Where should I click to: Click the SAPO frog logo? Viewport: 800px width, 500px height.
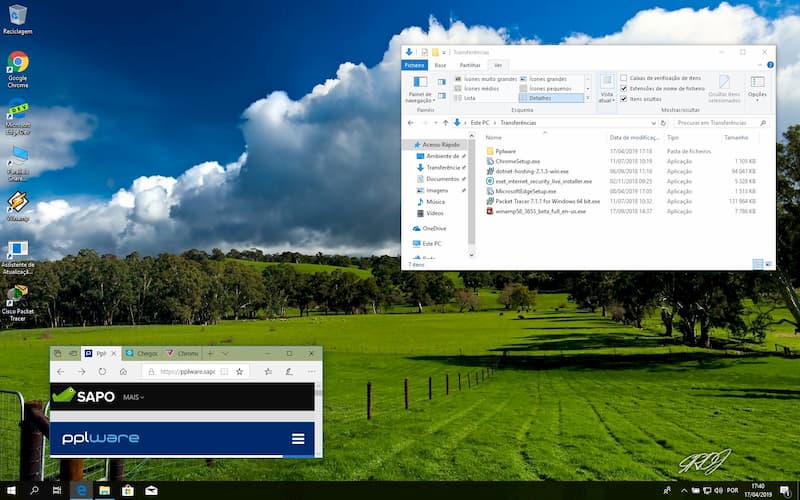tap(64, 395)
